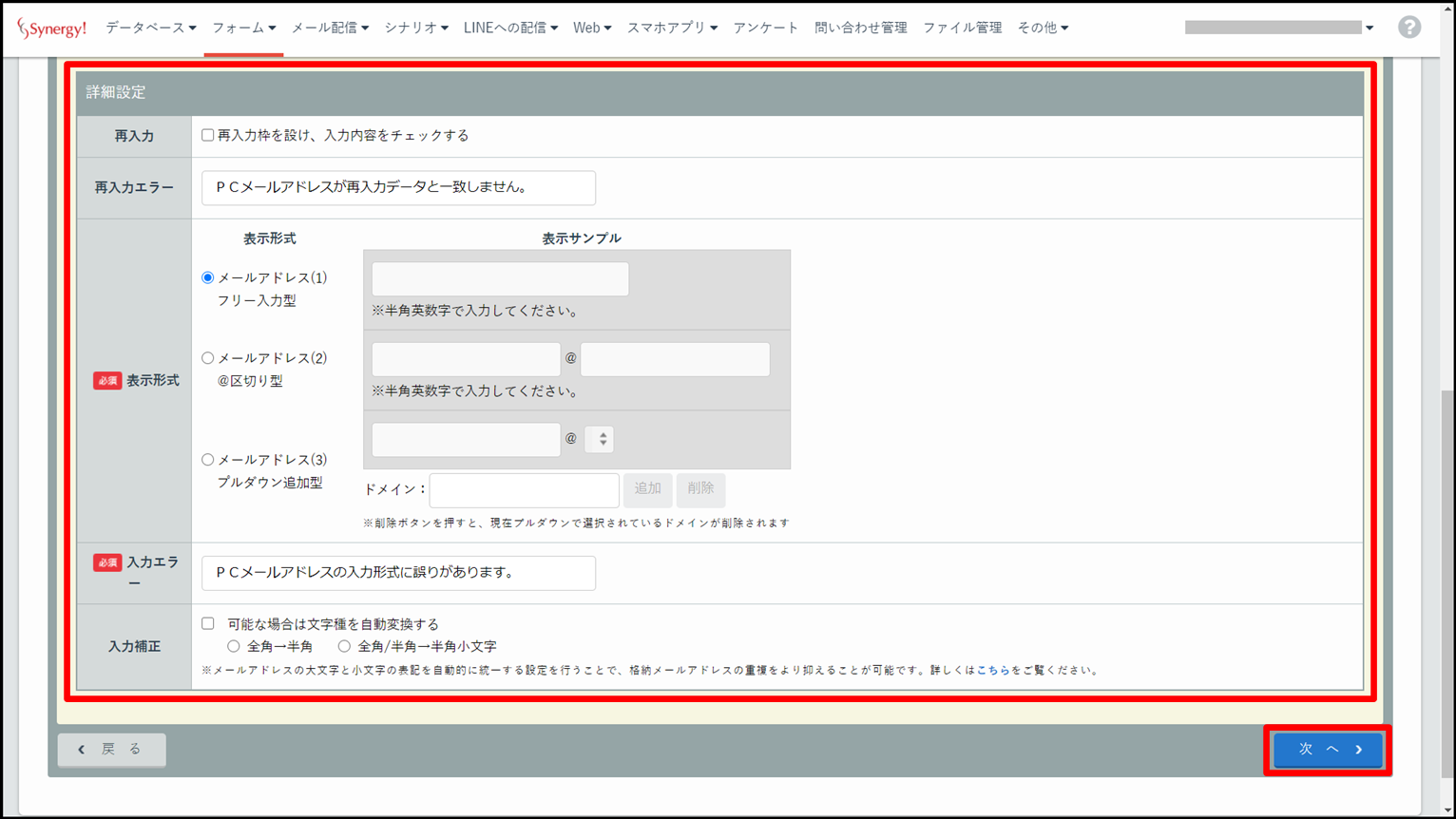
Task: Enable the re-entry field checkbox (再入力)
Action: click(207, 136)
